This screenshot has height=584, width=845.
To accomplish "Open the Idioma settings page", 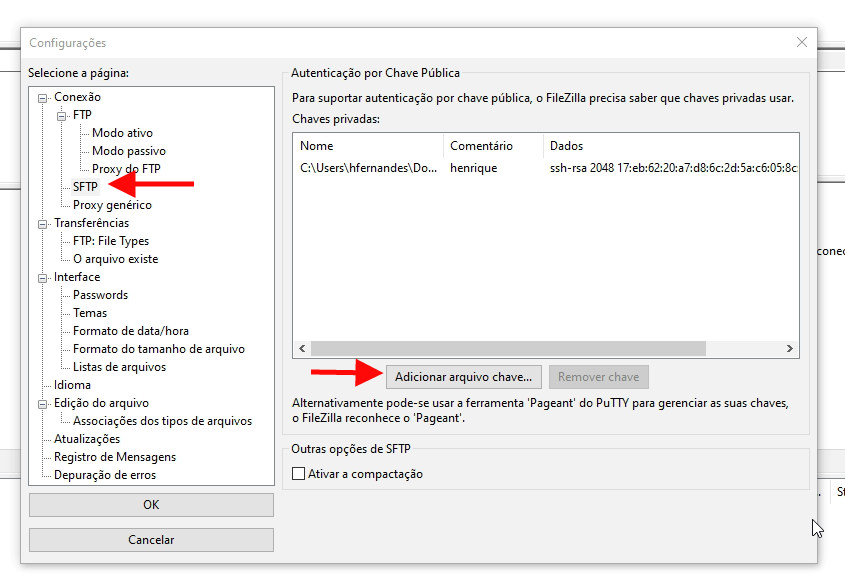I will [x=72, y=385].
